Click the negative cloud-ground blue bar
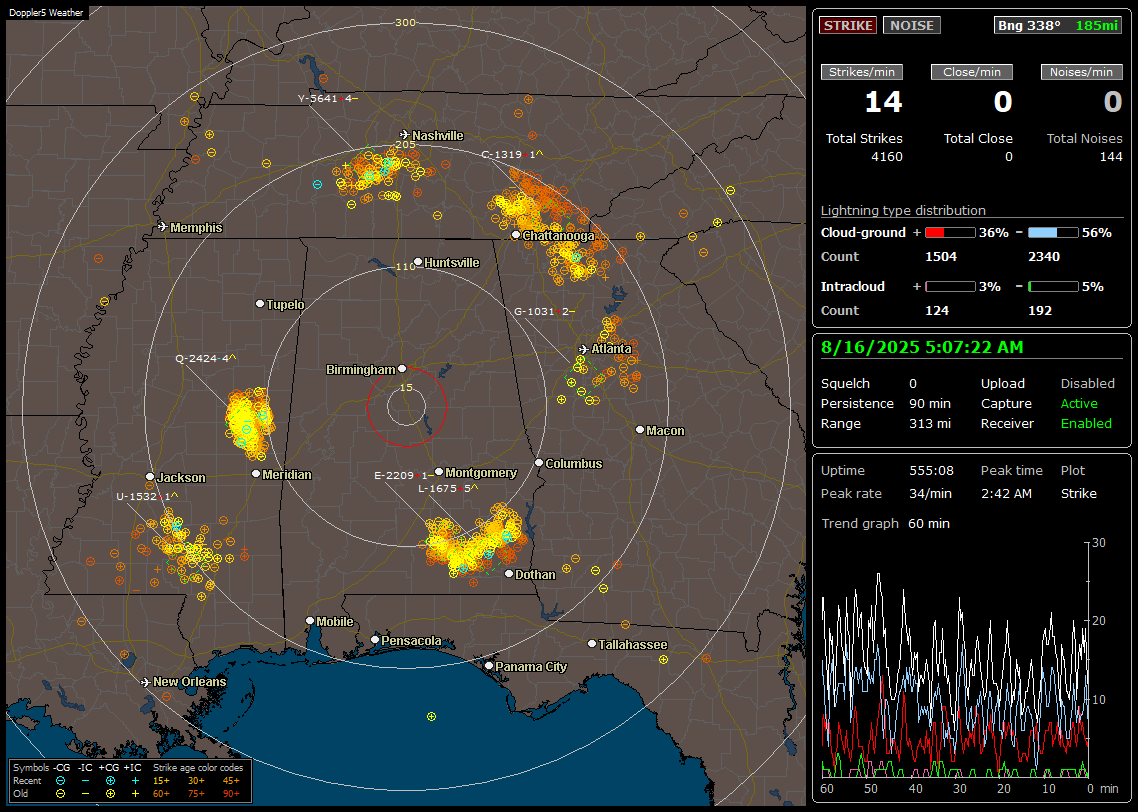The height and width of the screenshot is (812, 1138). click(x=1053, y=233)
